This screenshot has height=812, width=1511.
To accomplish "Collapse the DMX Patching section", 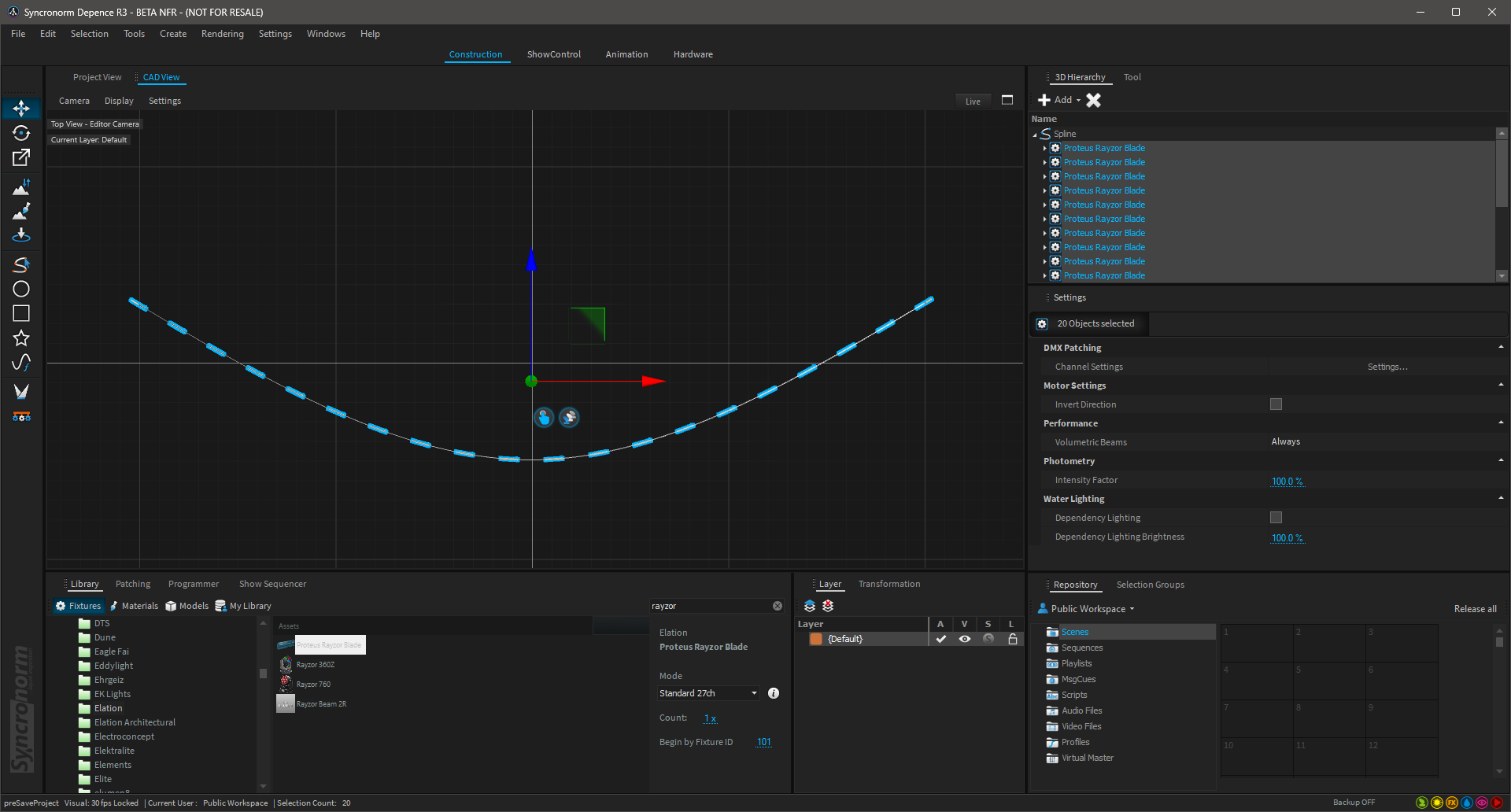I will click(x=1500, y=347).
